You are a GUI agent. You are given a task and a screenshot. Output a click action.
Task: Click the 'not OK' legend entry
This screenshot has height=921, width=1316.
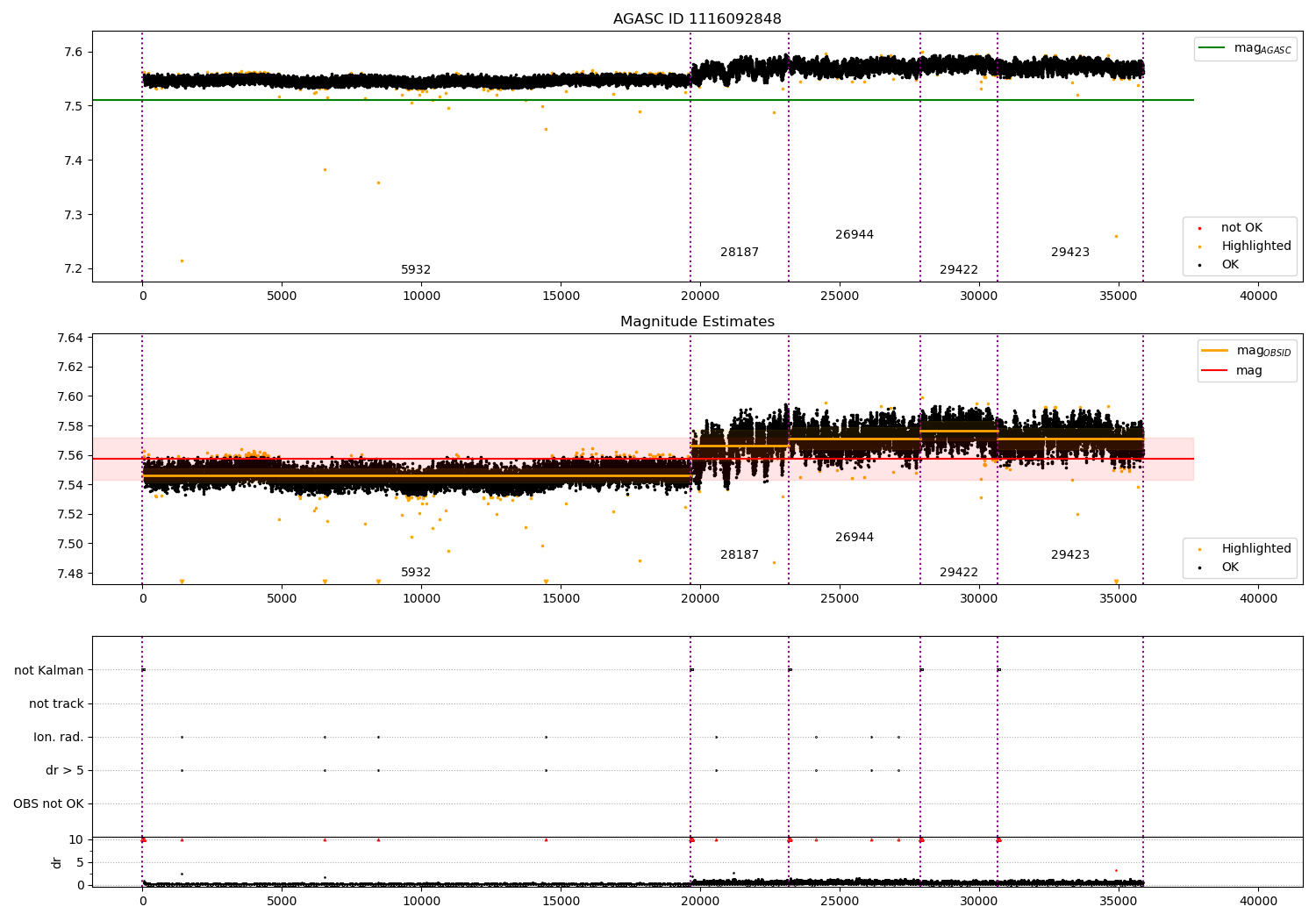[1241, 228]
